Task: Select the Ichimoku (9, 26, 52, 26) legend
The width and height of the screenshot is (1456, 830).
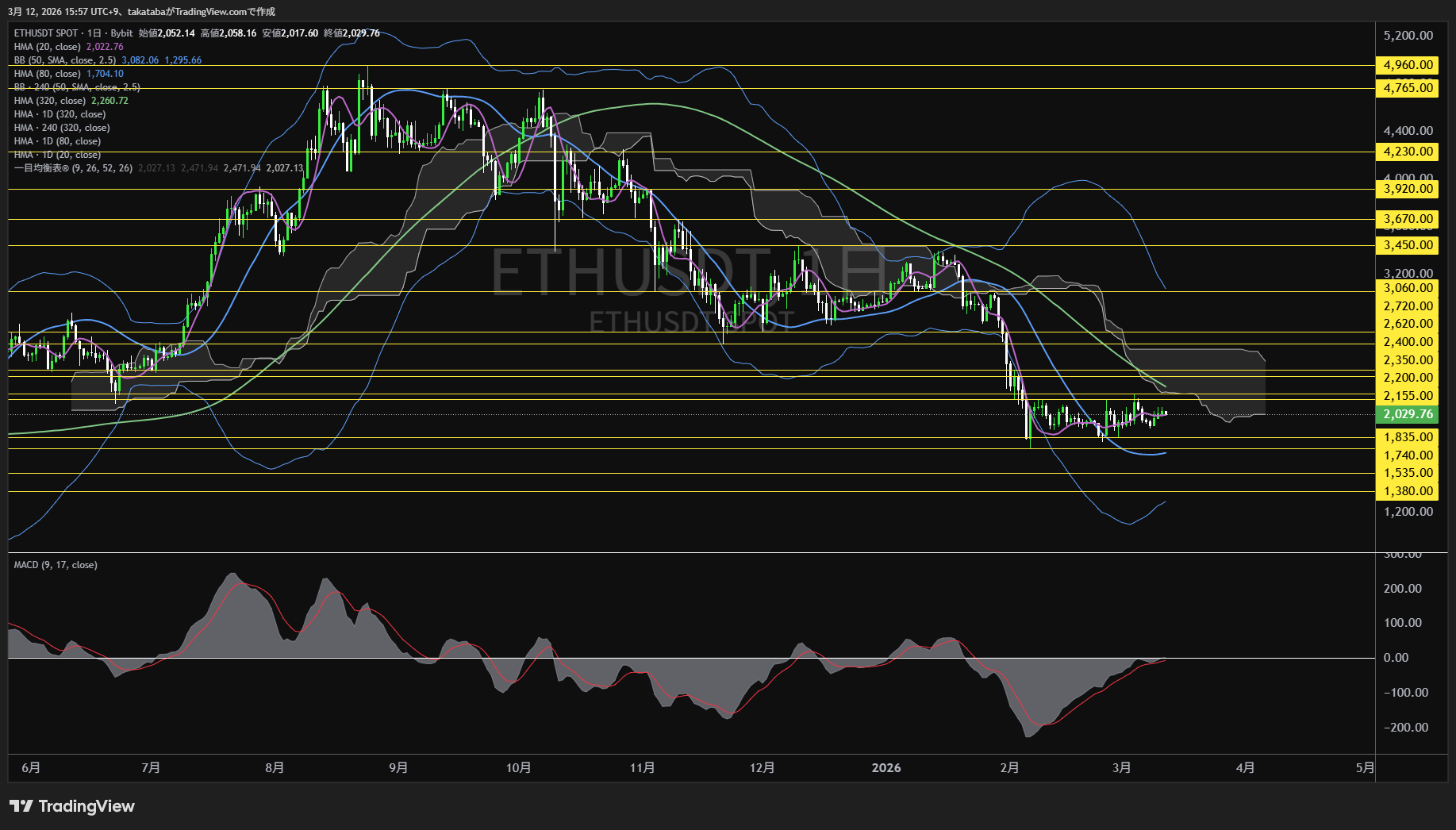Action: tap(73, 168)
